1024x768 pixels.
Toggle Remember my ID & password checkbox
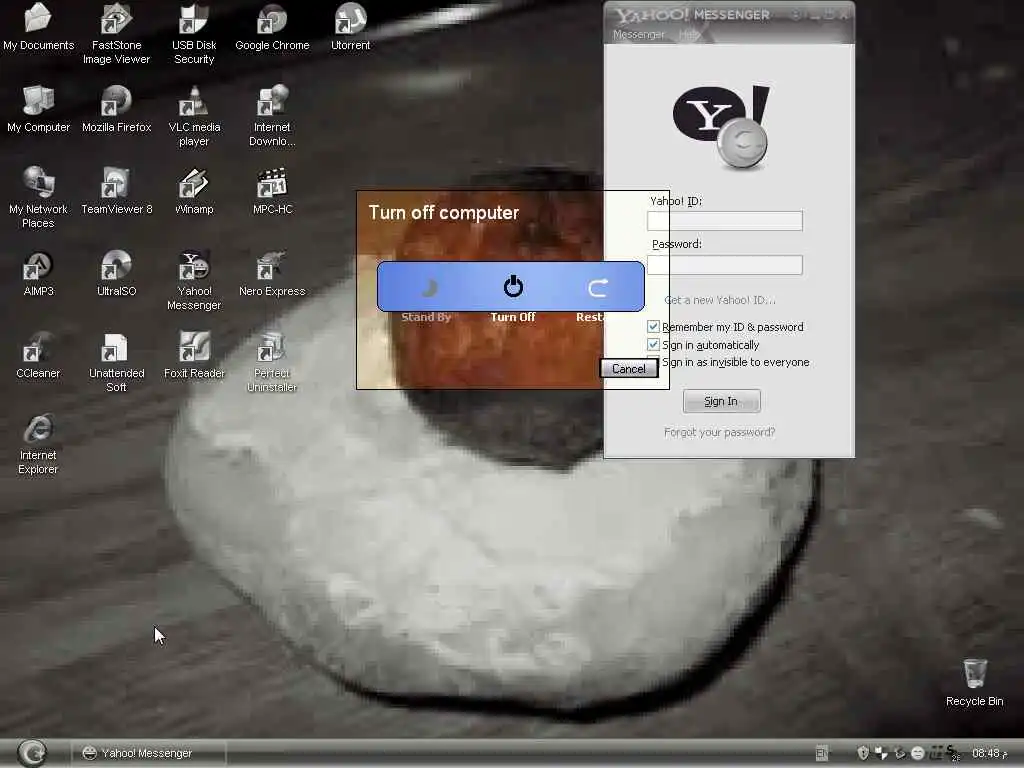coord(653,327)
